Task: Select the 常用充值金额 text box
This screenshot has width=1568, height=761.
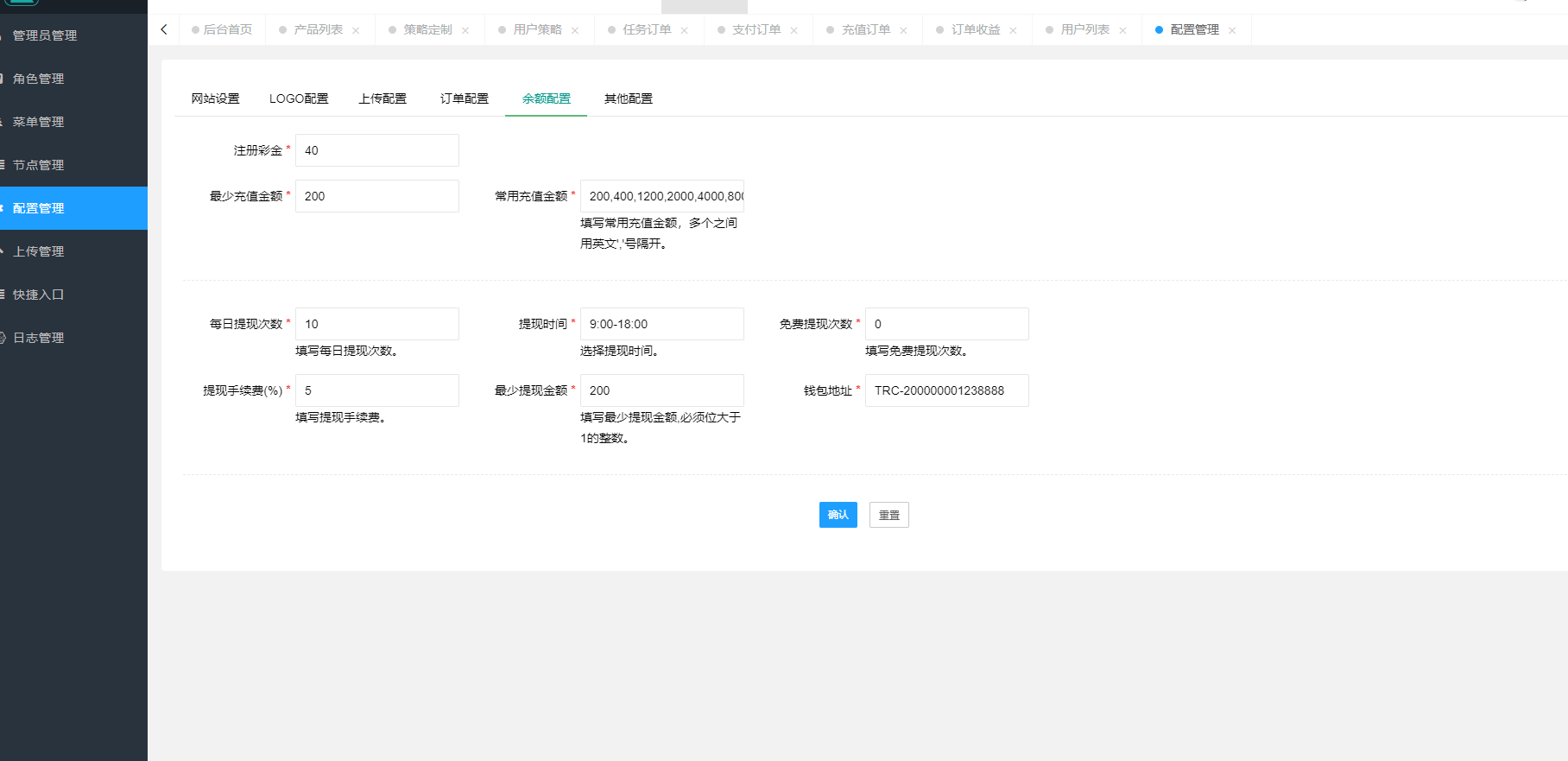Action: coord(661,196)
